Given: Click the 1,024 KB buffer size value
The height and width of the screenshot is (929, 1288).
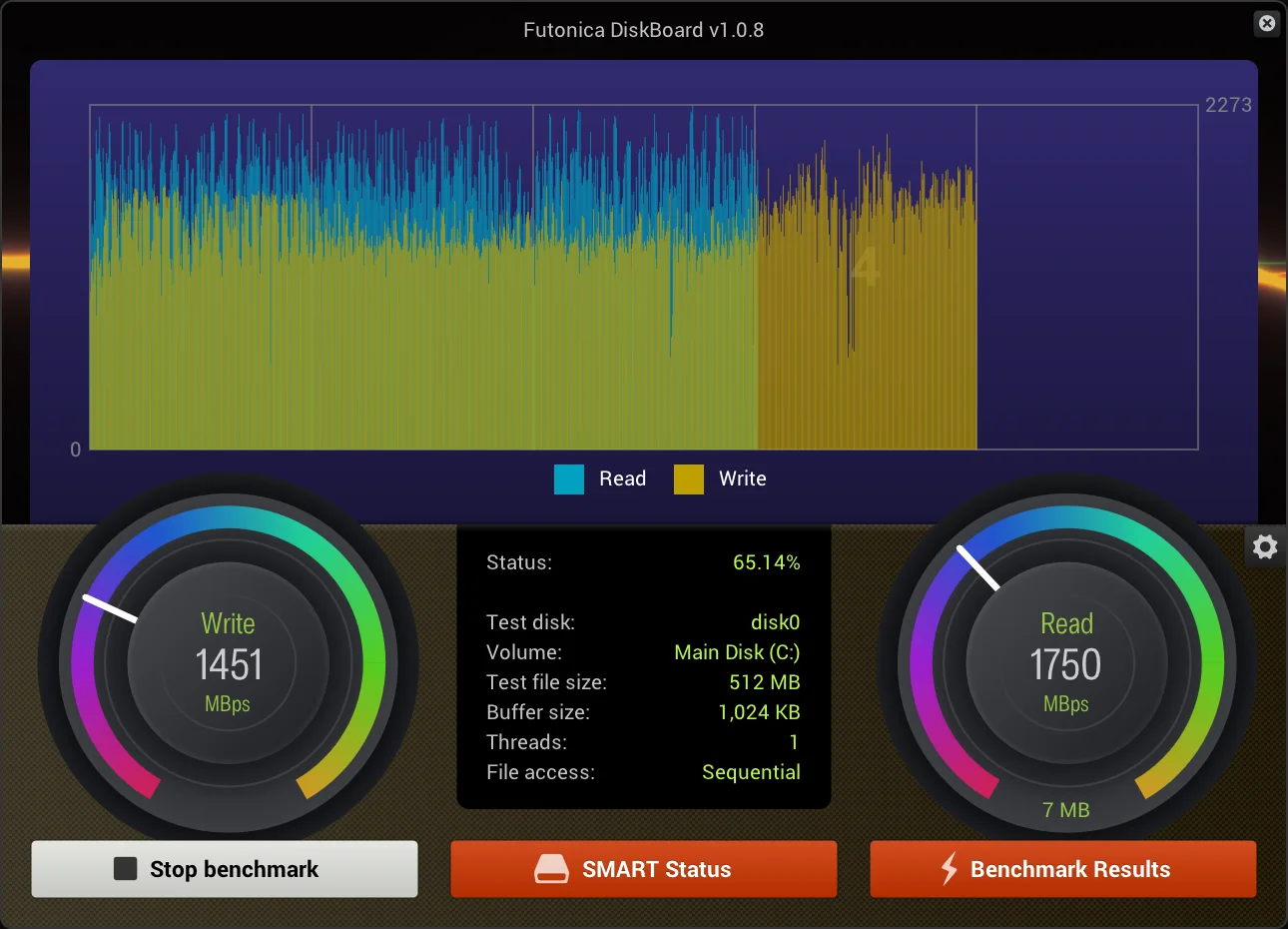Looking at the screenshot, I should click(760, 712).
